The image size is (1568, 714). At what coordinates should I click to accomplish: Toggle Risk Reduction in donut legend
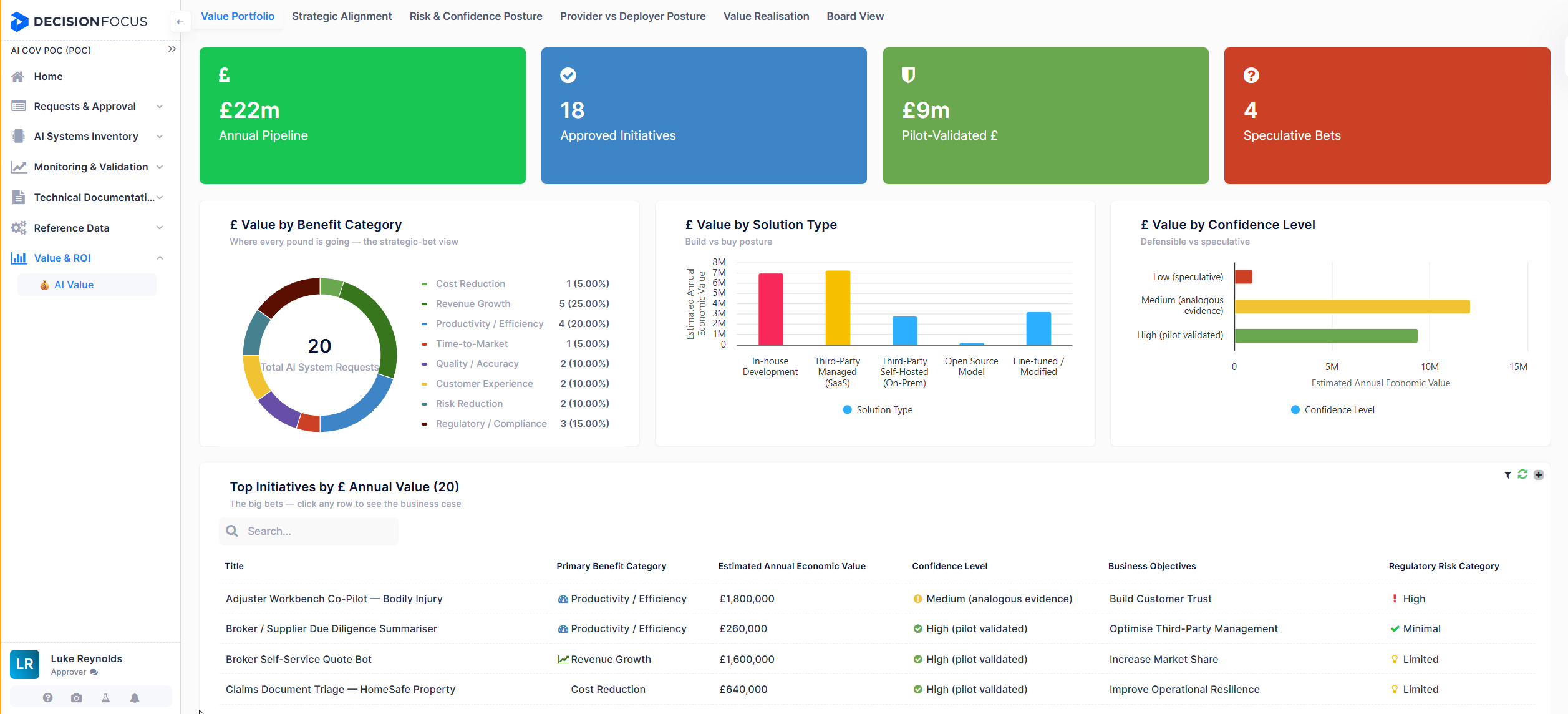pos(469,404)
